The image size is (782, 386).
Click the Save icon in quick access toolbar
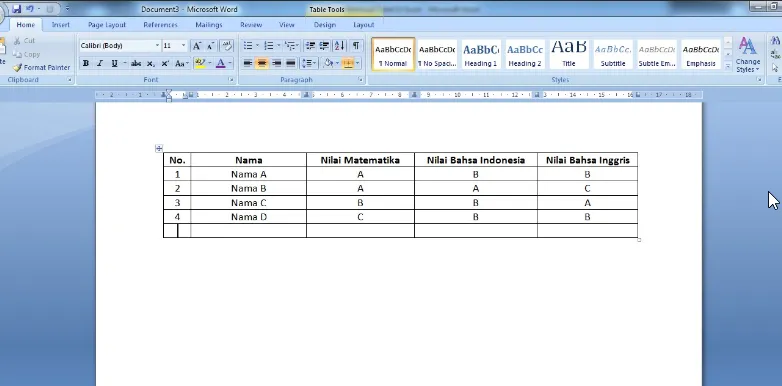coord(16,9)
